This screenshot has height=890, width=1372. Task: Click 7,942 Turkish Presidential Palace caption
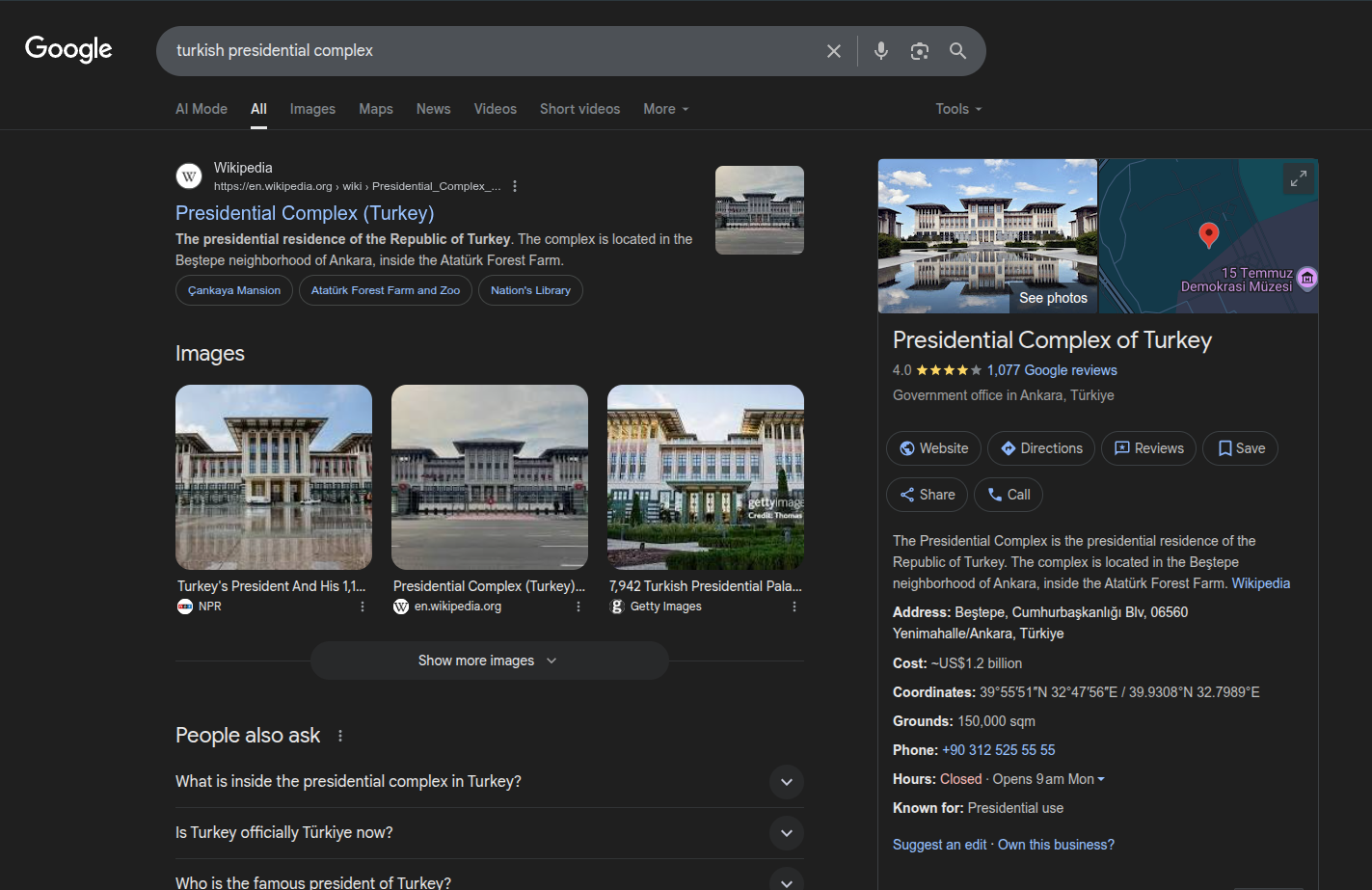pos(706,586)
